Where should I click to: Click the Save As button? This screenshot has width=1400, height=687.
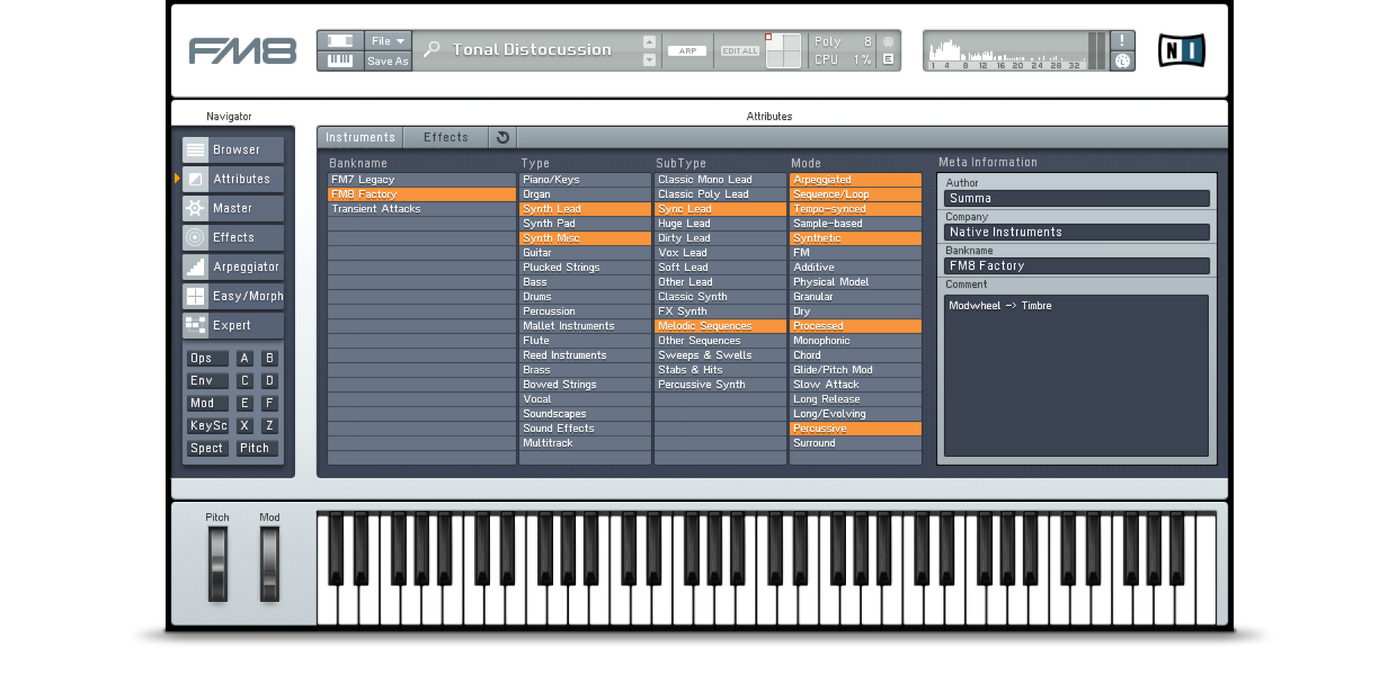(388, 61)
